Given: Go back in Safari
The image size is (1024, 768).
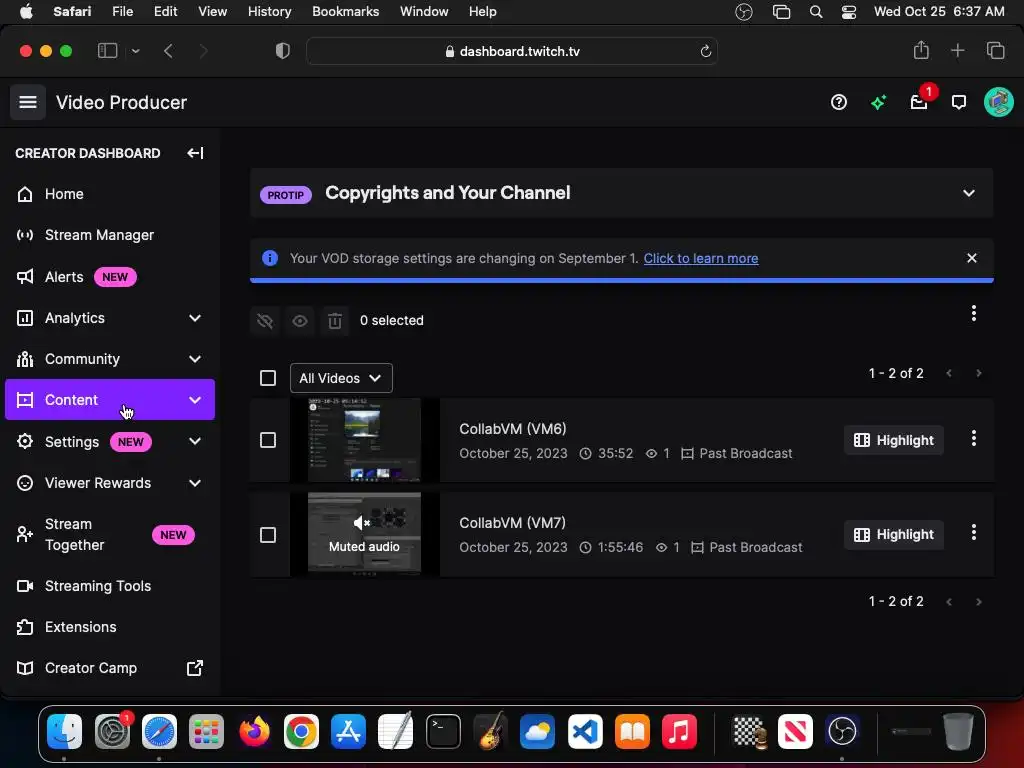Looking at the screenshot, I should pyautogui.click(x=168, y=51).
